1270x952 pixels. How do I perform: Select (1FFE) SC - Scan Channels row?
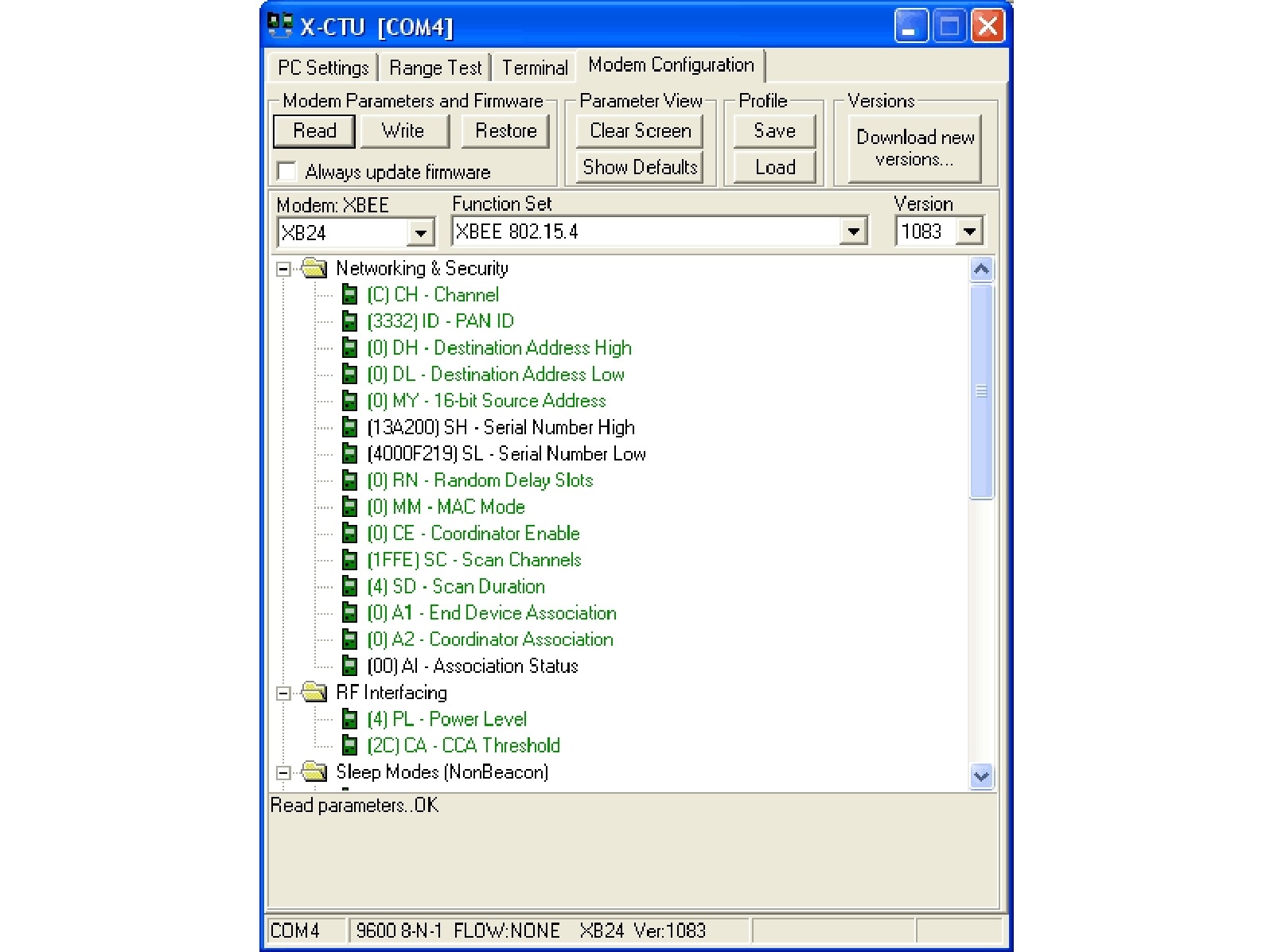click(x=474, y=560)
